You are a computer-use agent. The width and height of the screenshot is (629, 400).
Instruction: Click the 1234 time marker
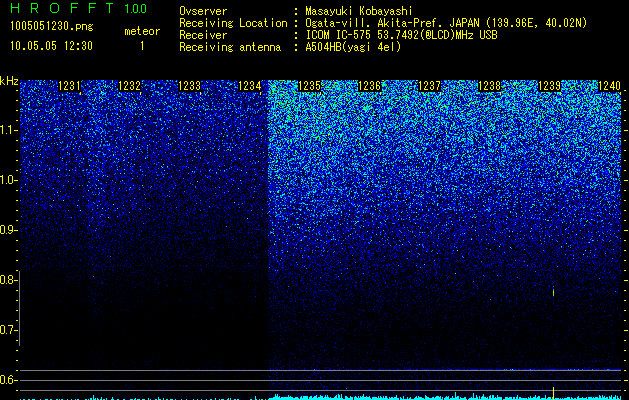click(250, 86)
